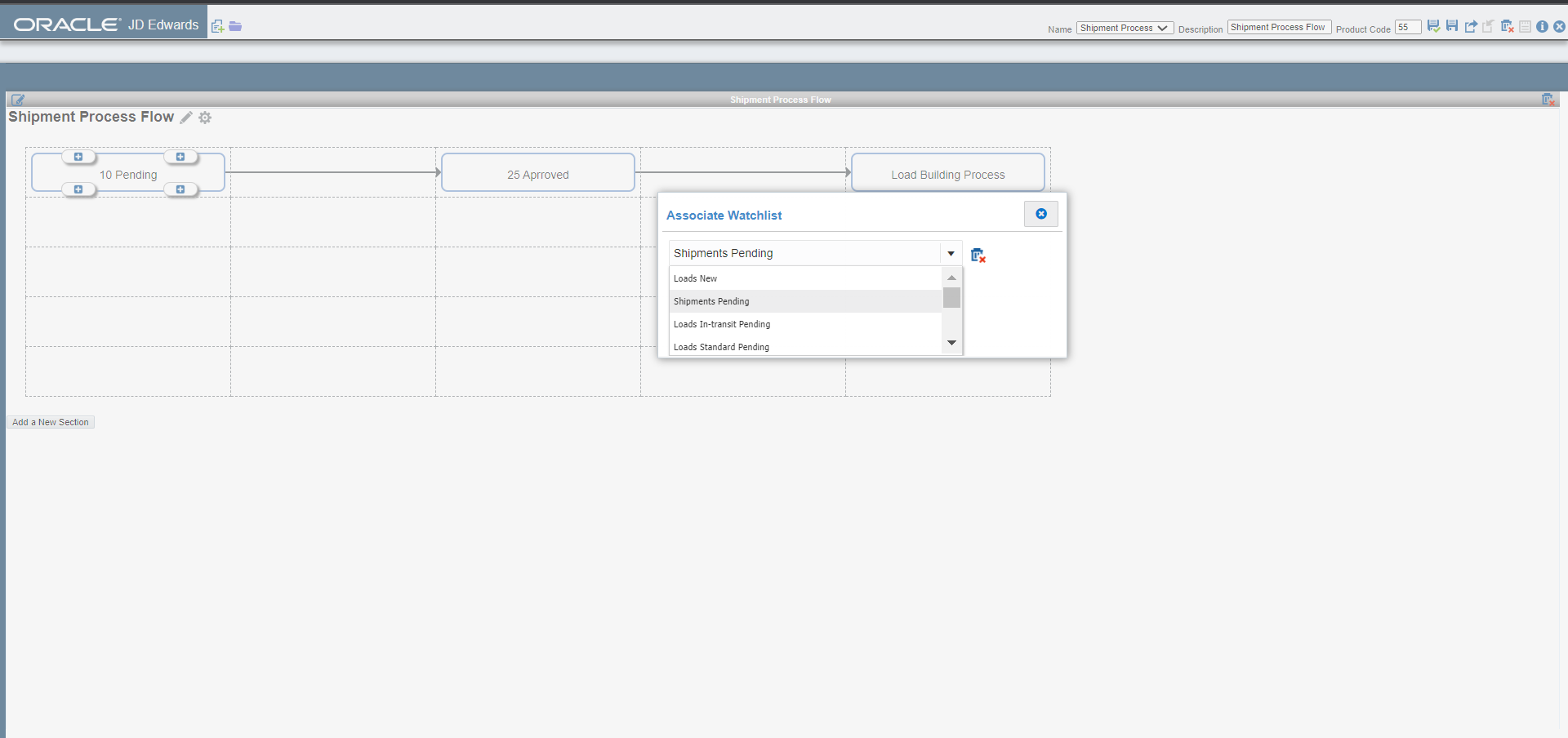Viewport: 1568px width, 738px height.
Task: Remove watchlist using trash icon in Associate Watchlist
Action: [x=978, y=256]
